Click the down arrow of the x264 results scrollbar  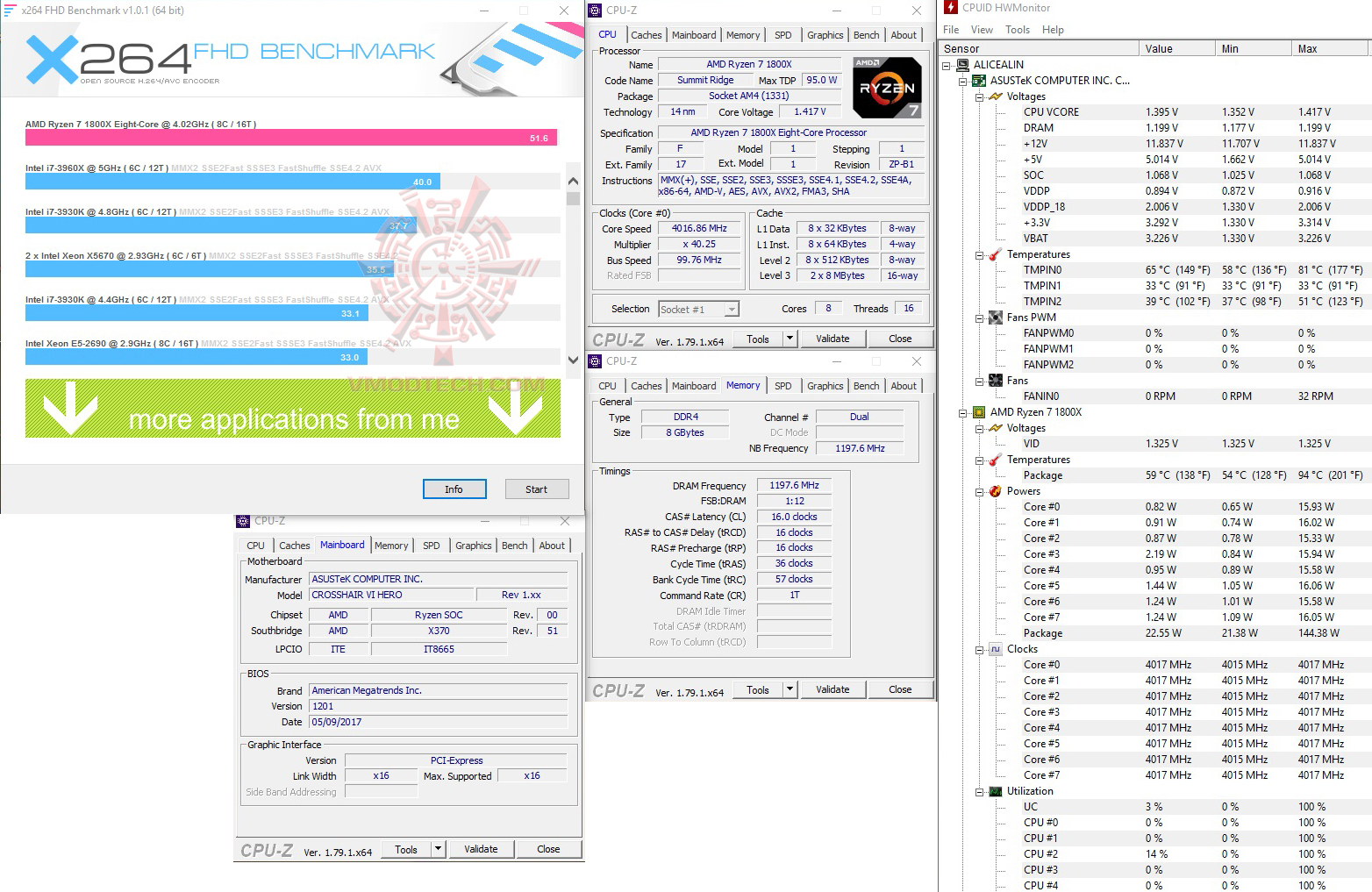point(574,360)
